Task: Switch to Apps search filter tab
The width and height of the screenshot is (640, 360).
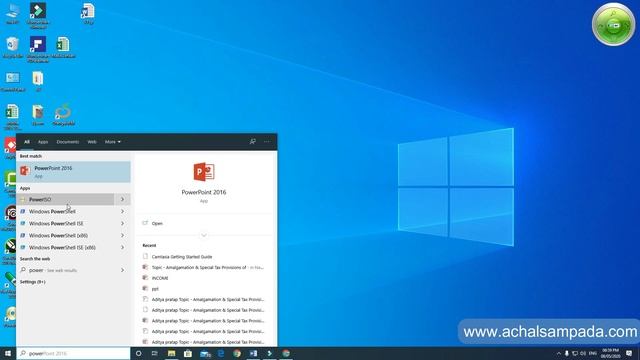Action: pos(43,142)
